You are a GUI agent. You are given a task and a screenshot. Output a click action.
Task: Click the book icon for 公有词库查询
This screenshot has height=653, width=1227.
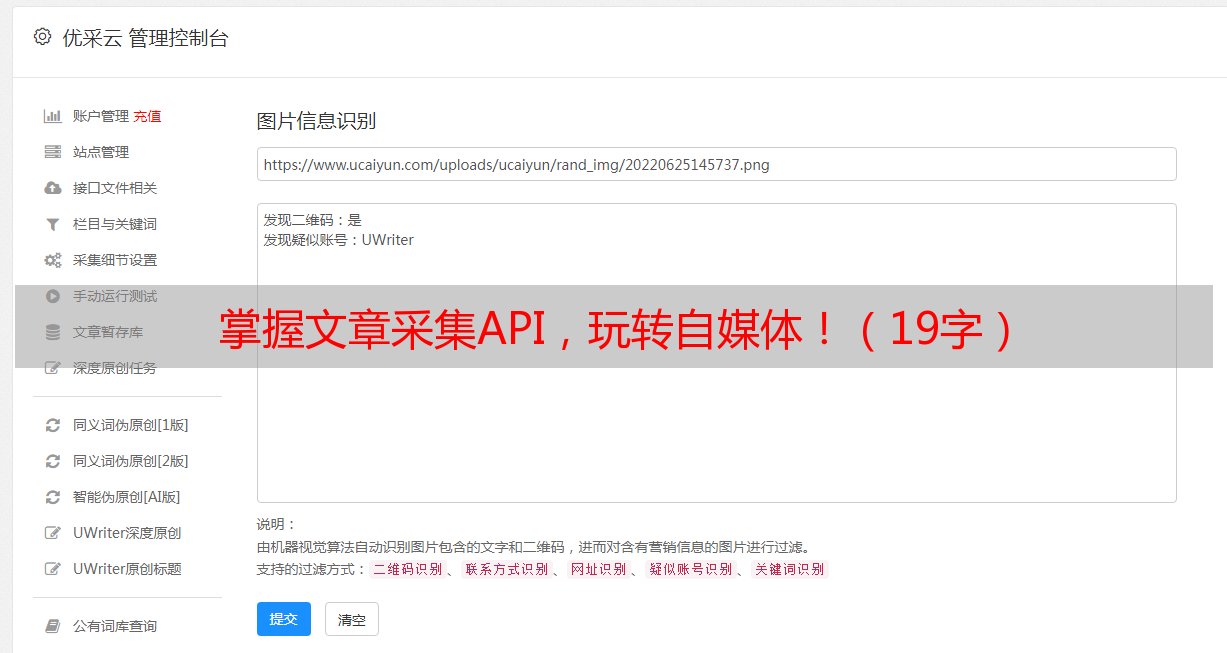[x=53, y=626]
